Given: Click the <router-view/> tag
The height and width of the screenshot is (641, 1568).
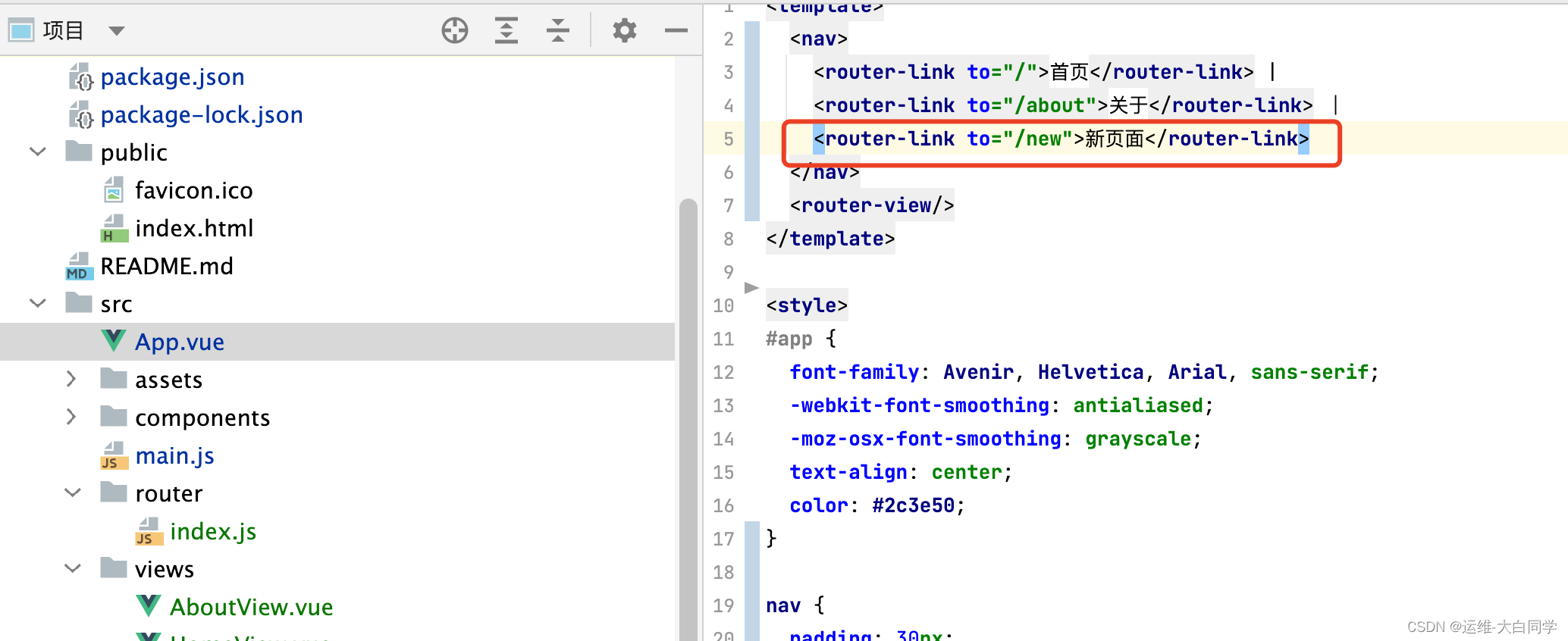Looking at the screenshot, I should click(x=872, y=205).
